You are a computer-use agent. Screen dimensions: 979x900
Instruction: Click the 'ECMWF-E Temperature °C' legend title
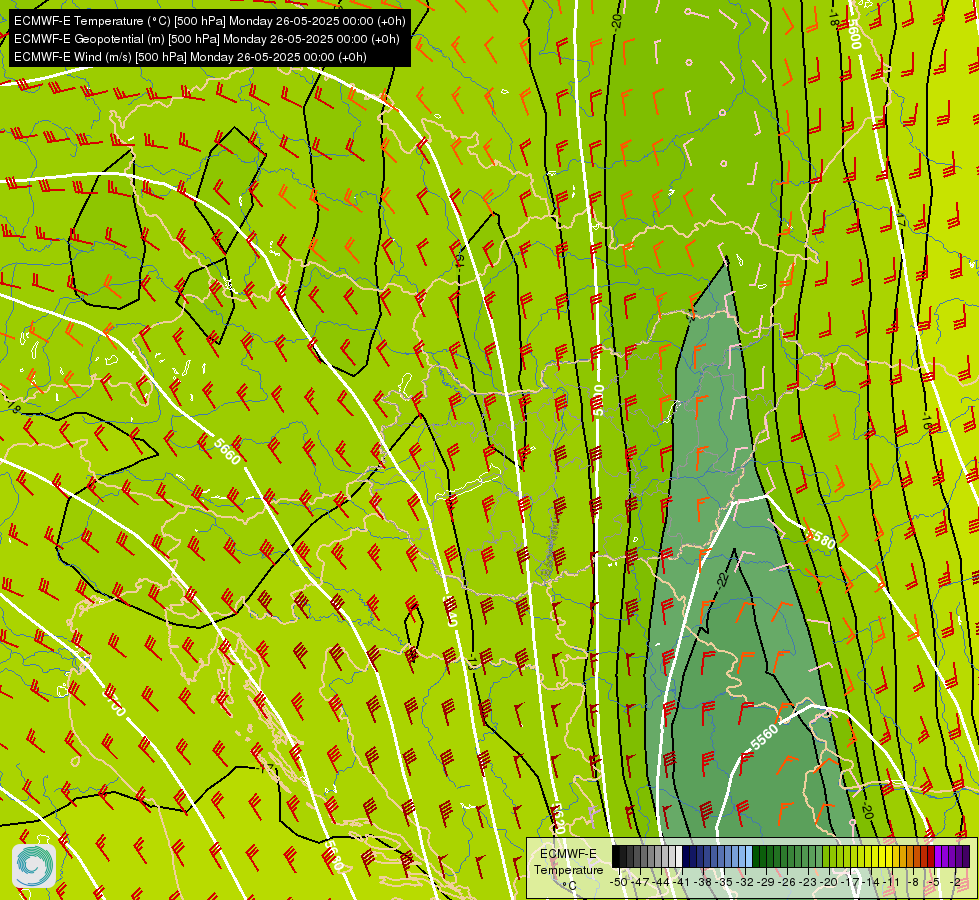coord(569,870)
